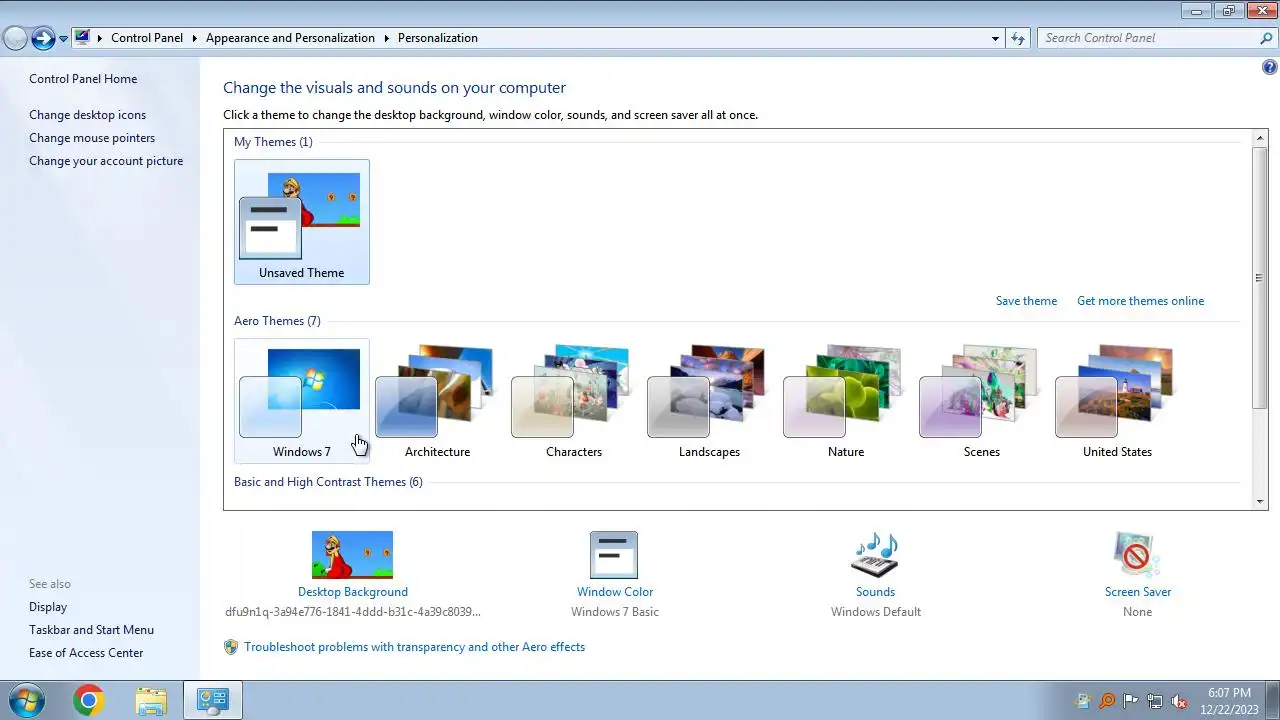Click the search magnifier icon

[1266, 38]
